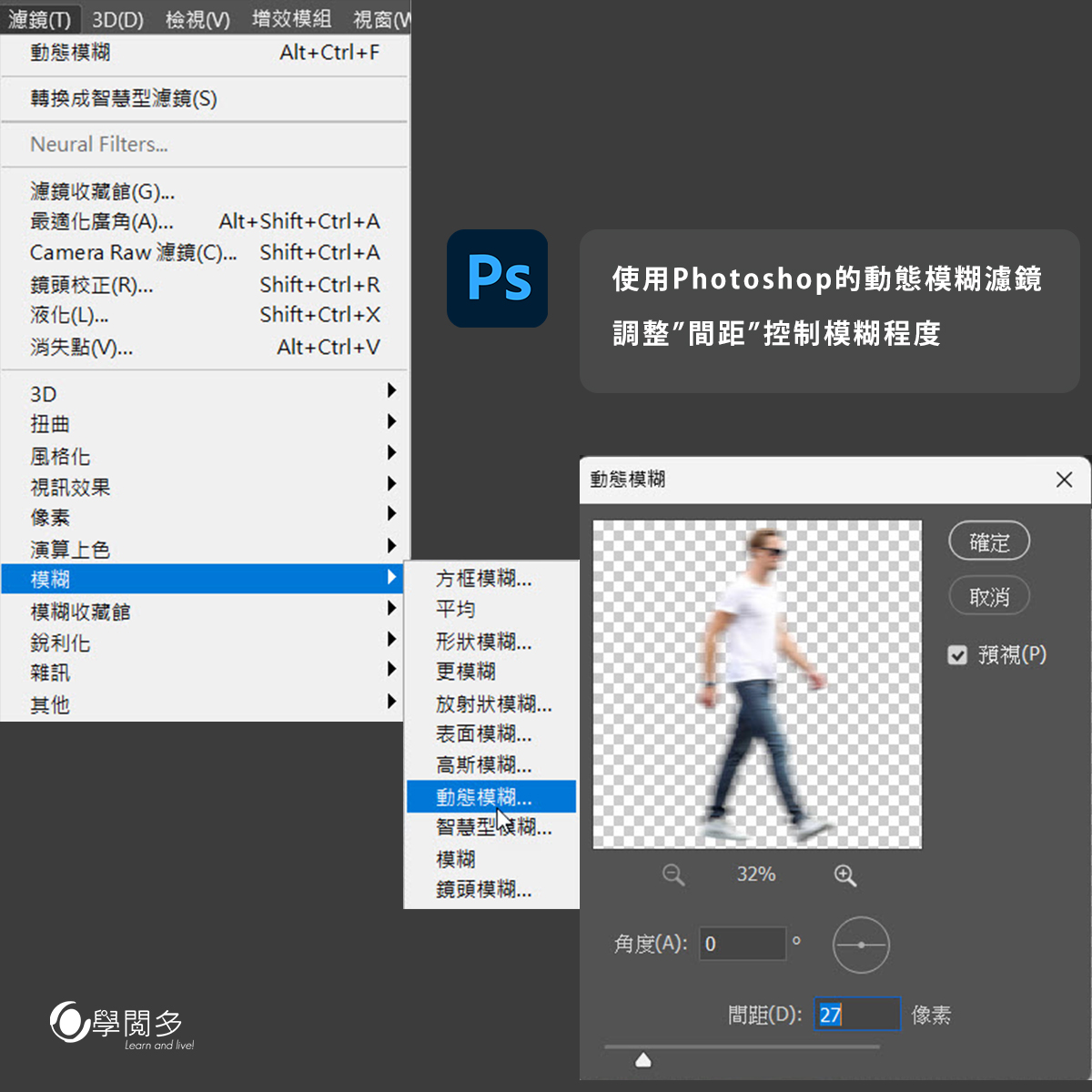The height and width of the screenshot is (1092, 1092).
Task: Click the 確定 button
Action: point(989,541)
